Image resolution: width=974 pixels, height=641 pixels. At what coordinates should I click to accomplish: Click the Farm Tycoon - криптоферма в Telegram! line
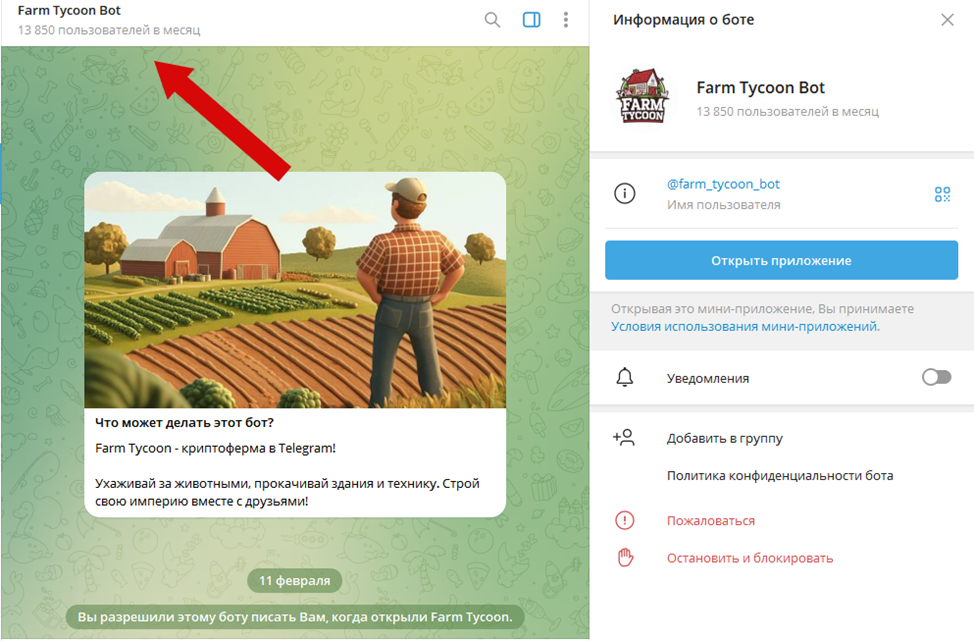pyautogui.click(x=216, y=448)
